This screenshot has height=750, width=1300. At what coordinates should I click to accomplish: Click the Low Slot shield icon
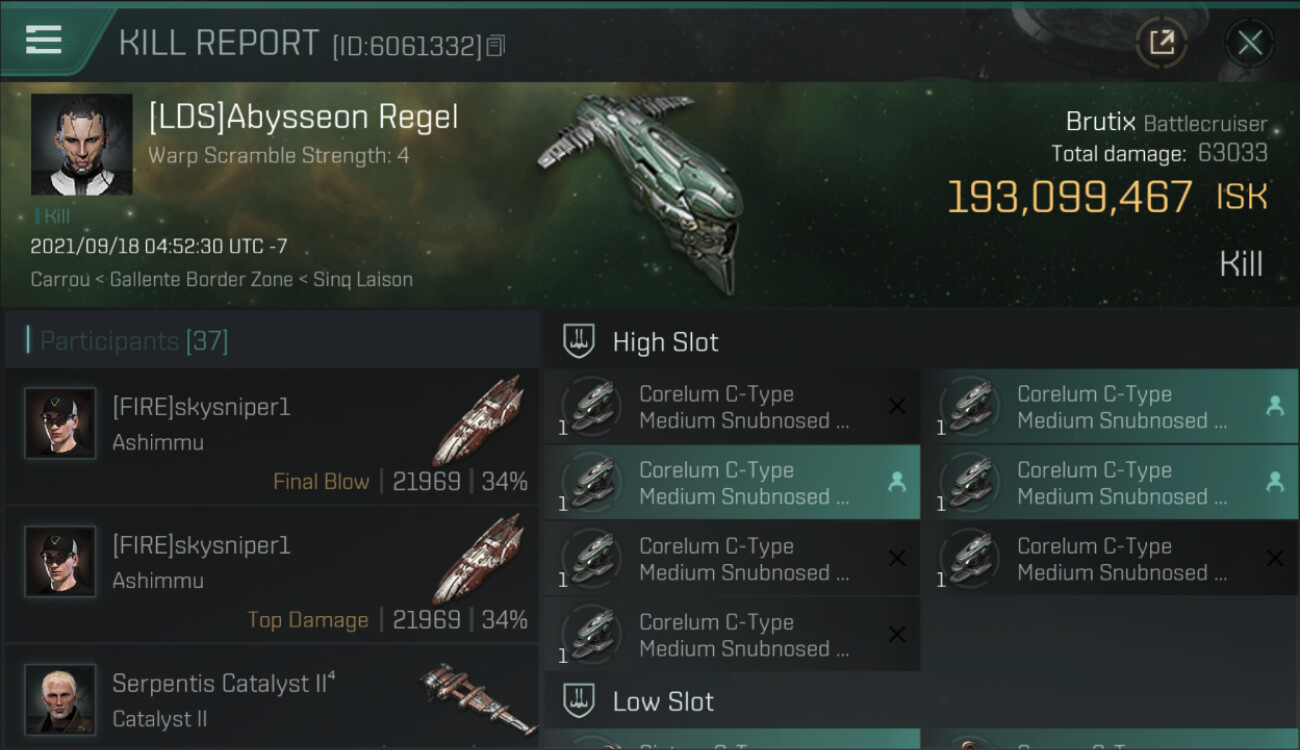[579, 700]
